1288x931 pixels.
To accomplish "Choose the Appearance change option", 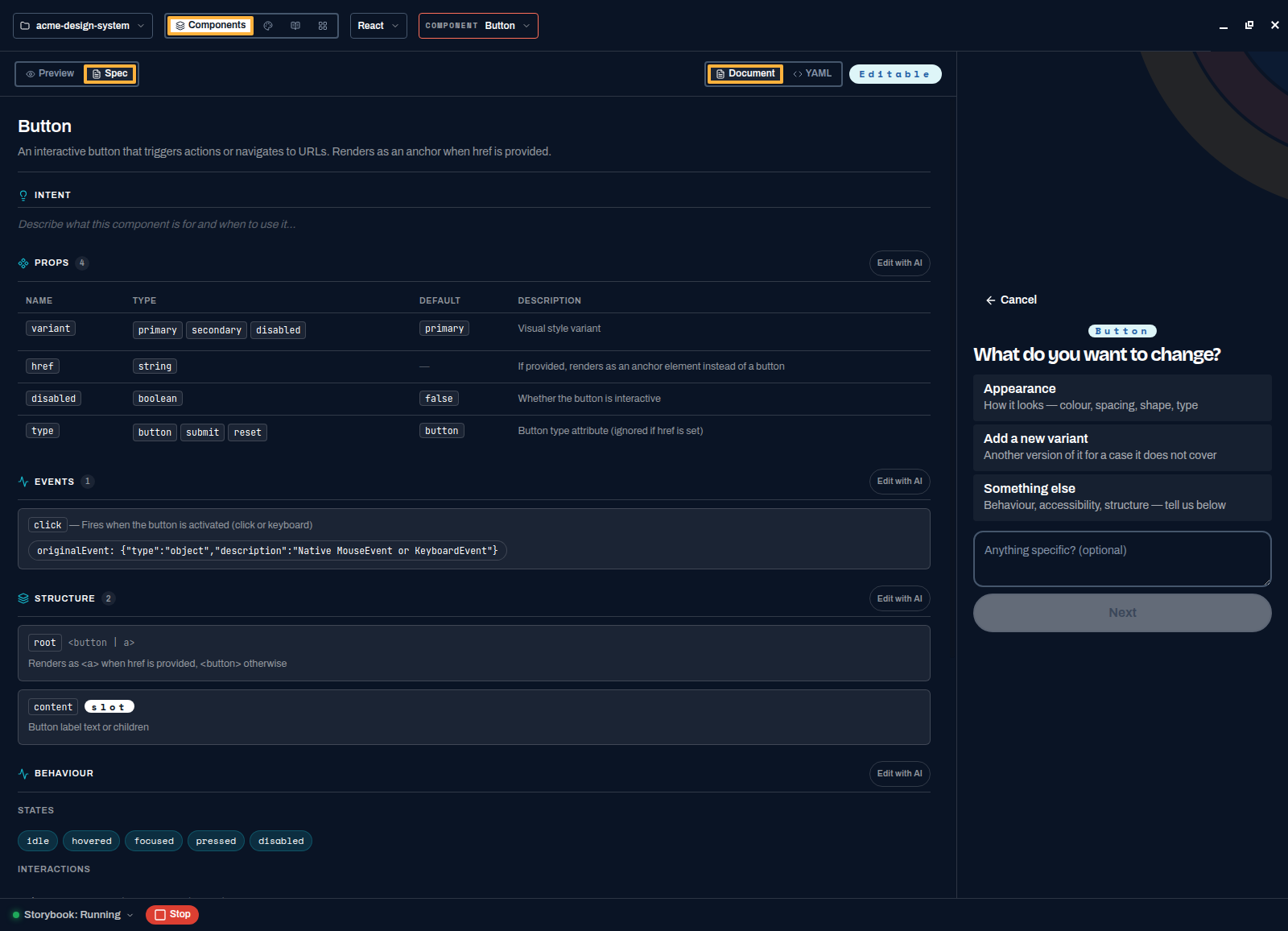I will (x=1122, y=397).
